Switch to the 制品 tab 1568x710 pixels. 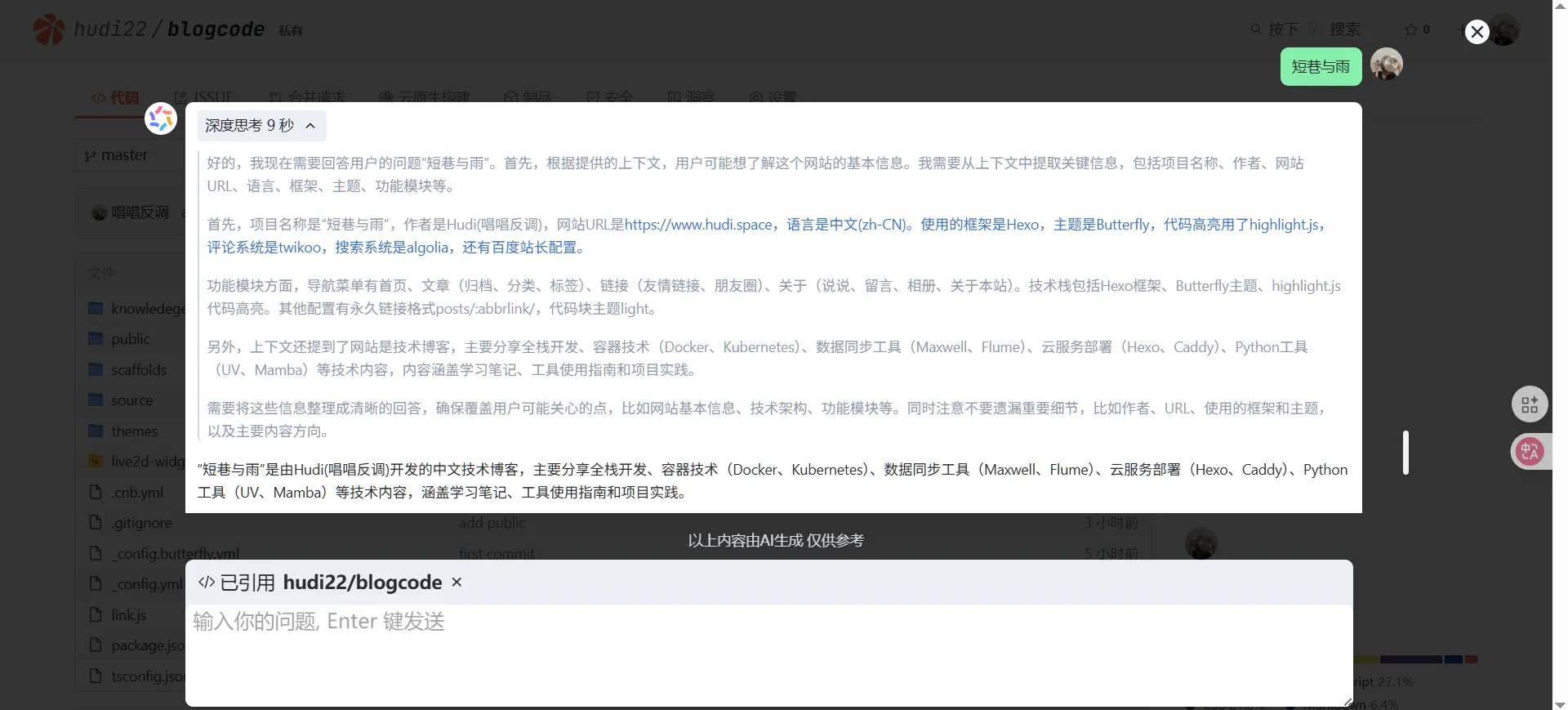tap(528, 98)
